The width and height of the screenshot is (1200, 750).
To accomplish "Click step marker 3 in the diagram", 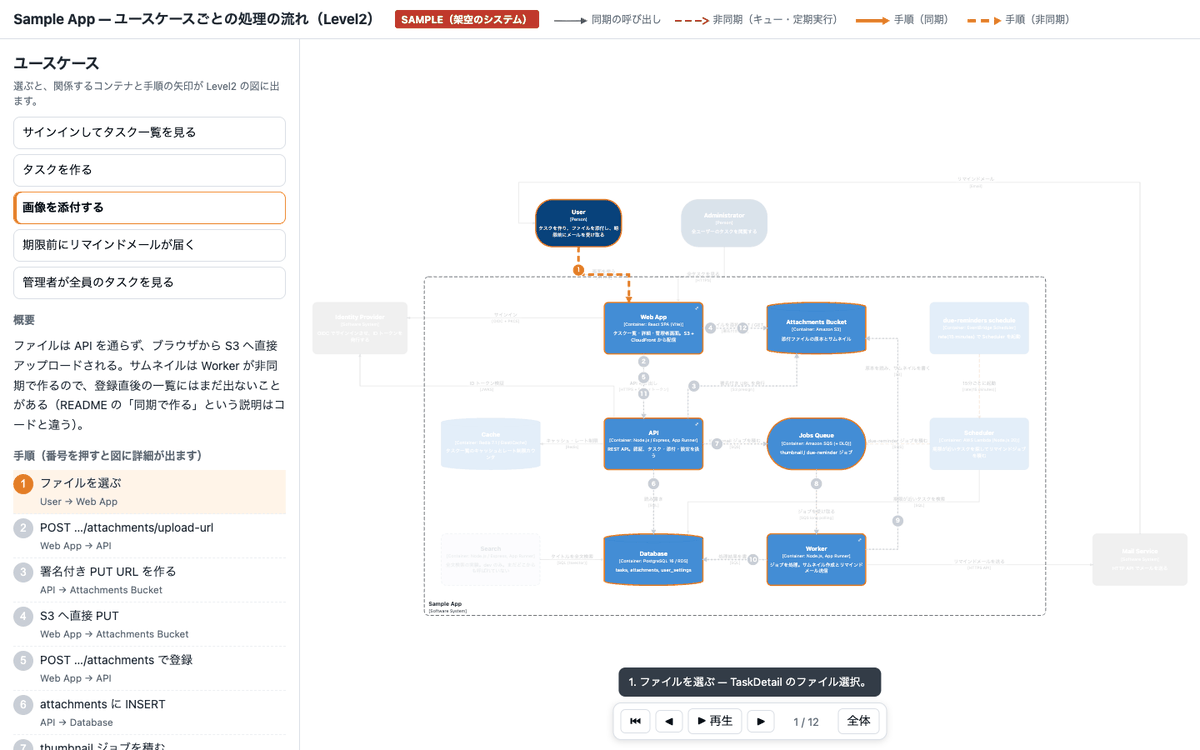I will (x=694, y=386).
